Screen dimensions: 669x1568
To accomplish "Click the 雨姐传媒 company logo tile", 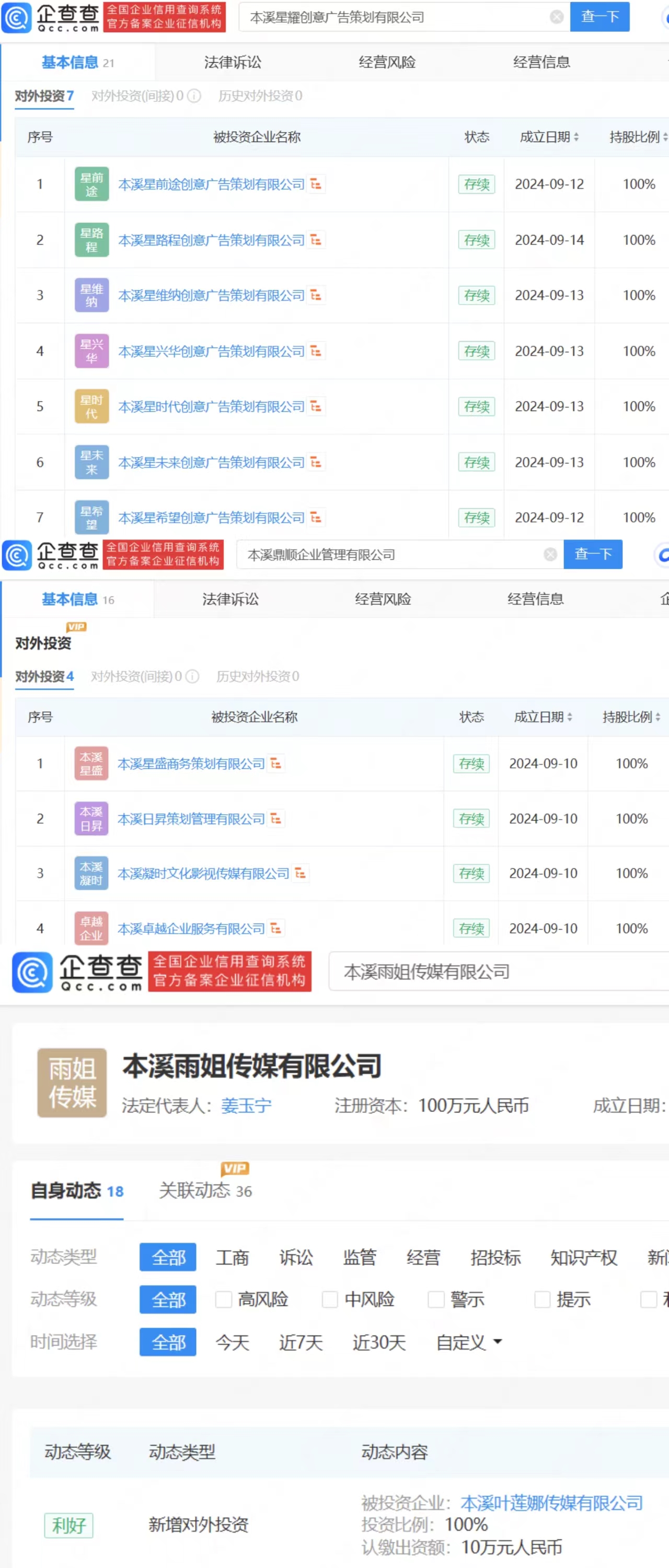I will tap(72, 1083).
